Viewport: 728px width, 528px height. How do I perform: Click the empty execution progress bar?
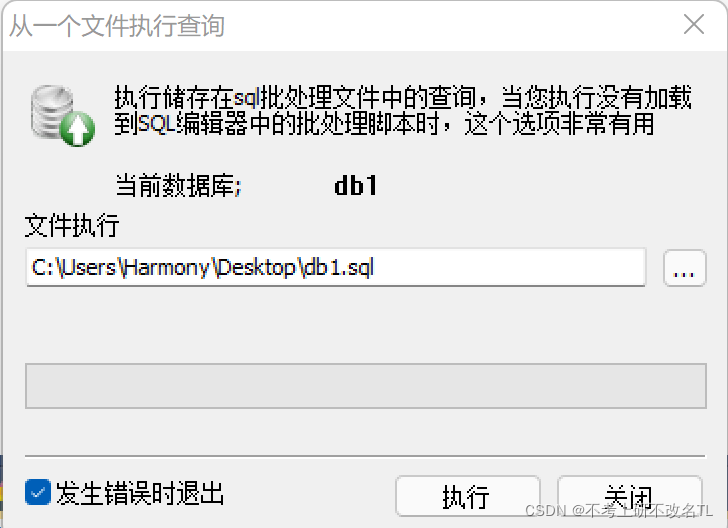(366, 386)
